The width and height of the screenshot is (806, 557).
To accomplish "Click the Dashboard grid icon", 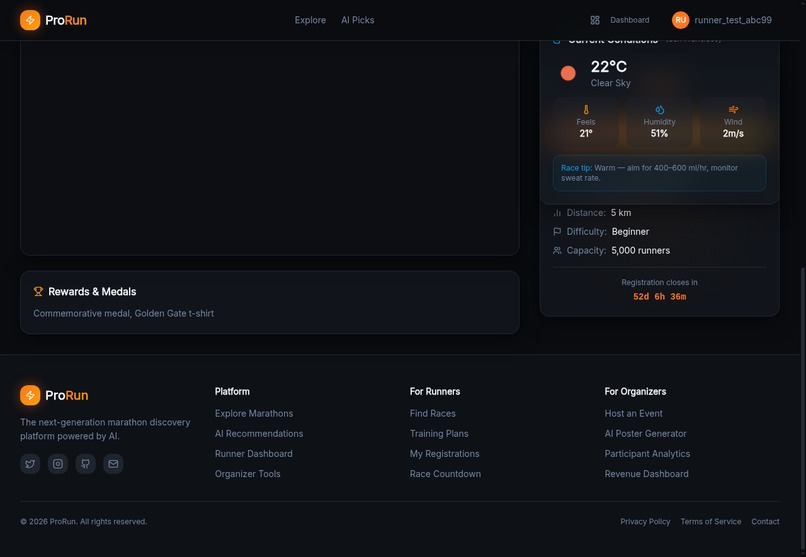I will (595, 20).
